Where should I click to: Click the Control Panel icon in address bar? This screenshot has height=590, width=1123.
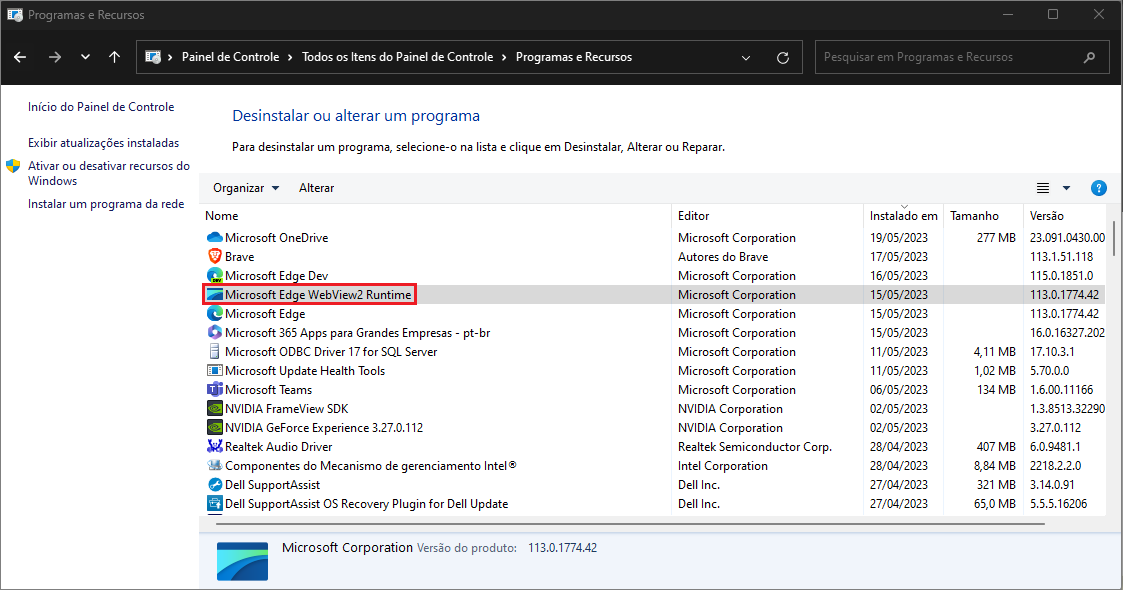pos(153,57)
